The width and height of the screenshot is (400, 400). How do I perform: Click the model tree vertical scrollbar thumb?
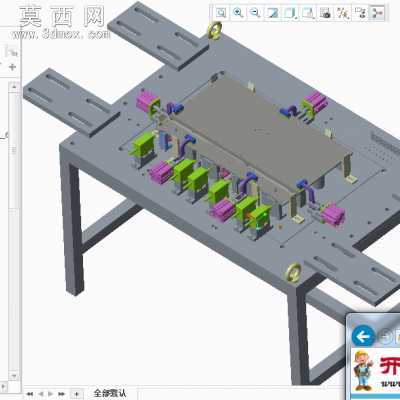pos(14,150)
